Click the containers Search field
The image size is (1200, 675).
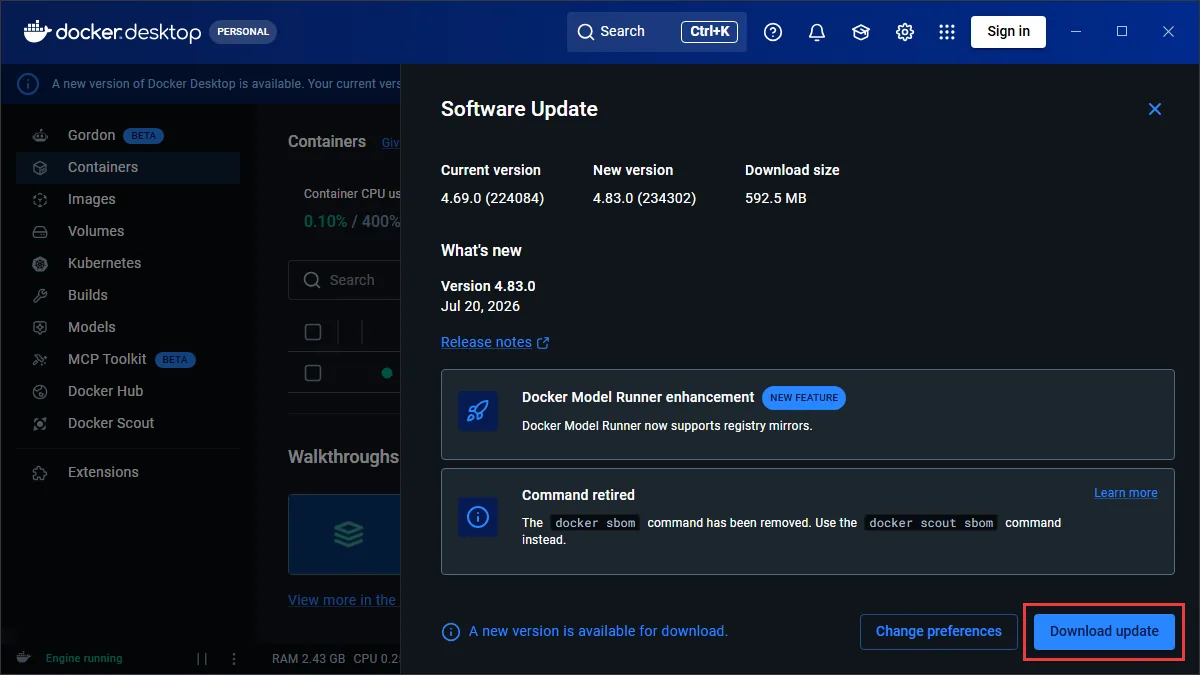(346, 280)
